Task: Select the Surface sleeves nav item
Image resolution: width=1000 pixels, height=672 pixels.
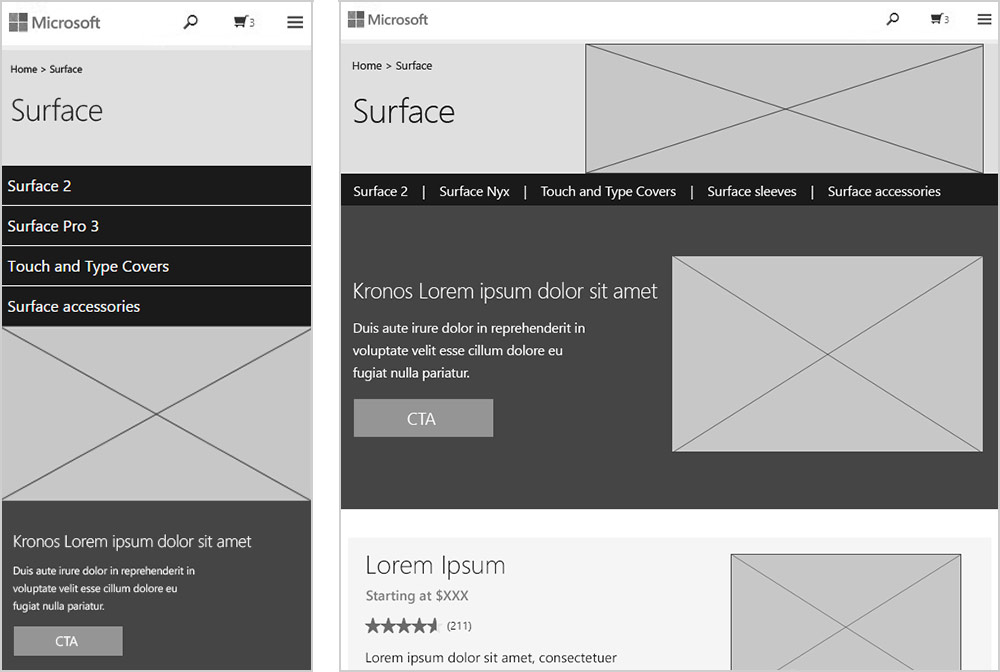Action: tap(751, 191)
